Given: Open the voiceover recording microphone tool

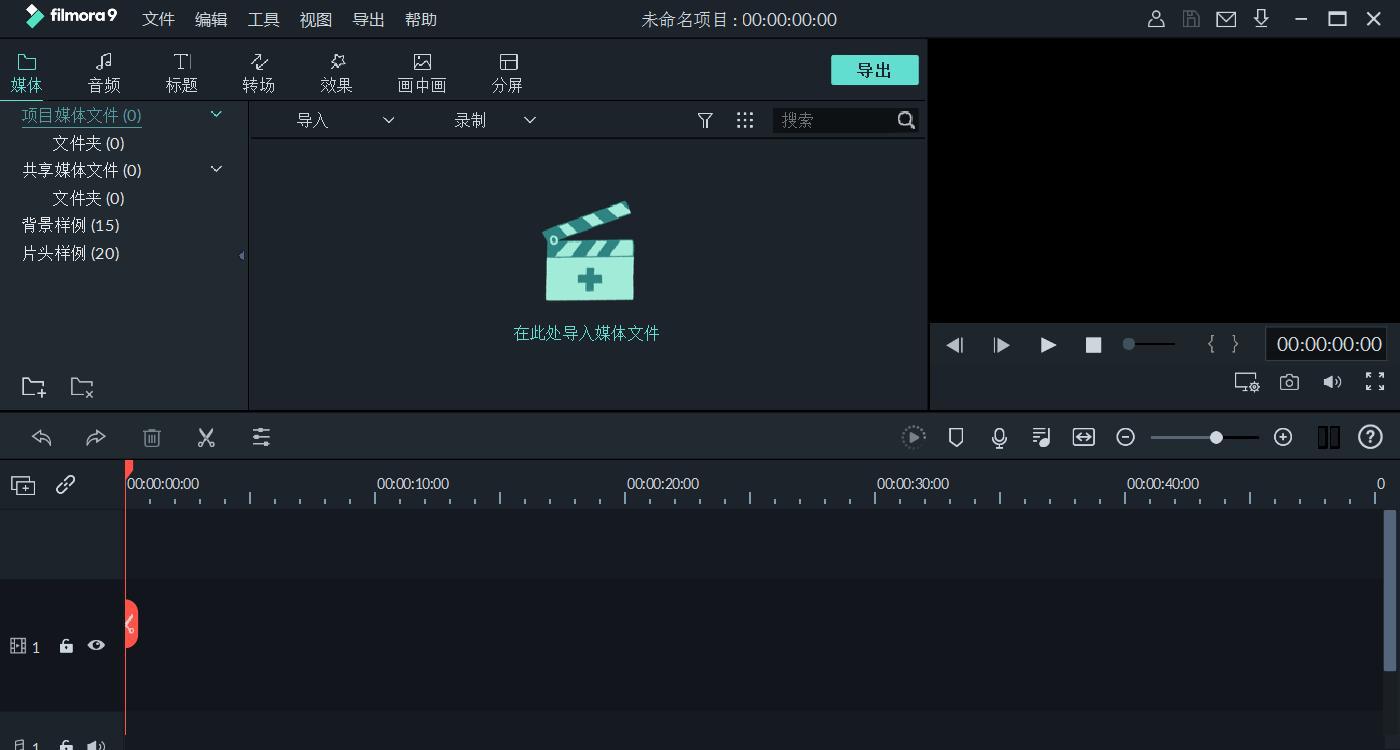Looking at the screenshot, I should [998, 437].
